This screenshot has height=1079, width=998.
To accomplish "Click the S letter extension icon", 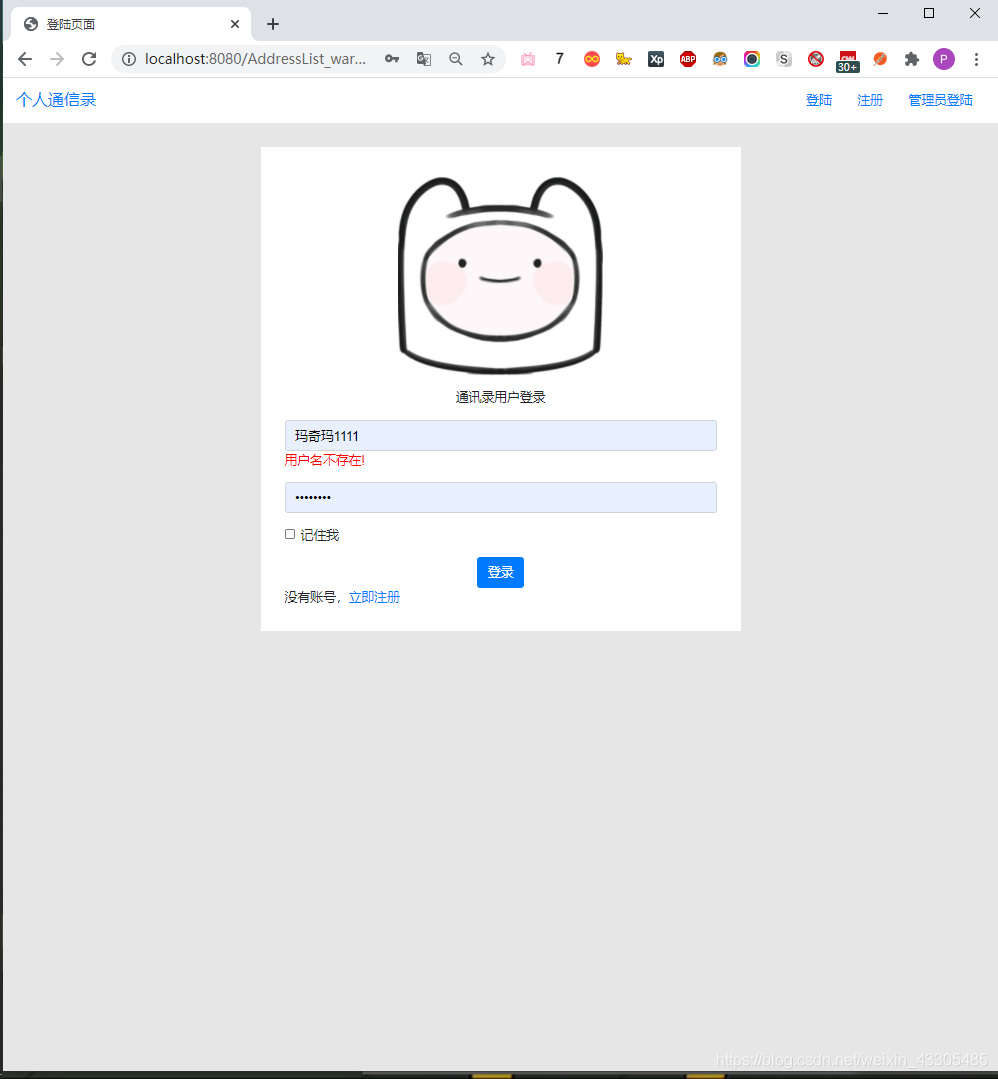I will click(783, 59).
